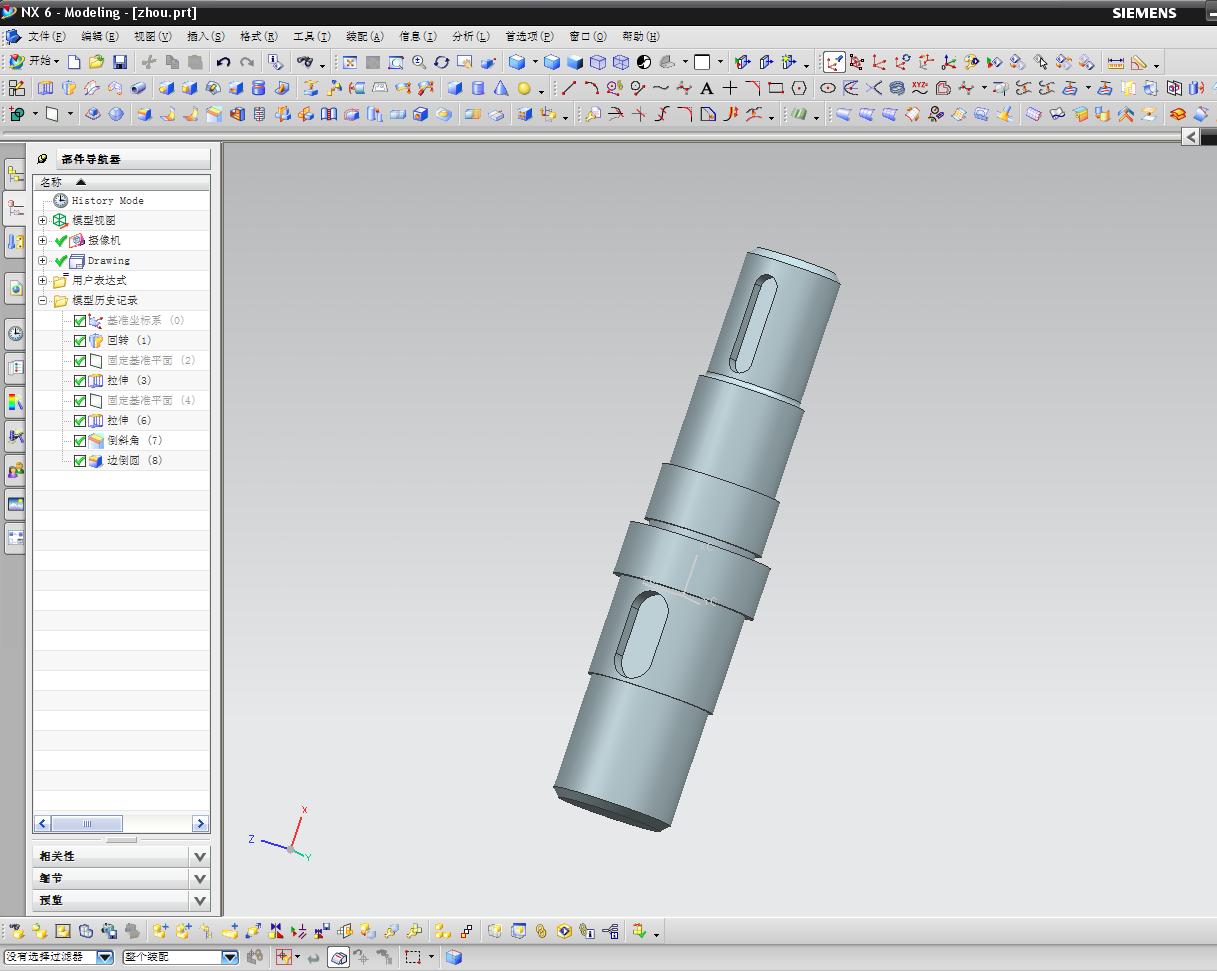Click the Undo arrow icon

(x=224, y=62)
